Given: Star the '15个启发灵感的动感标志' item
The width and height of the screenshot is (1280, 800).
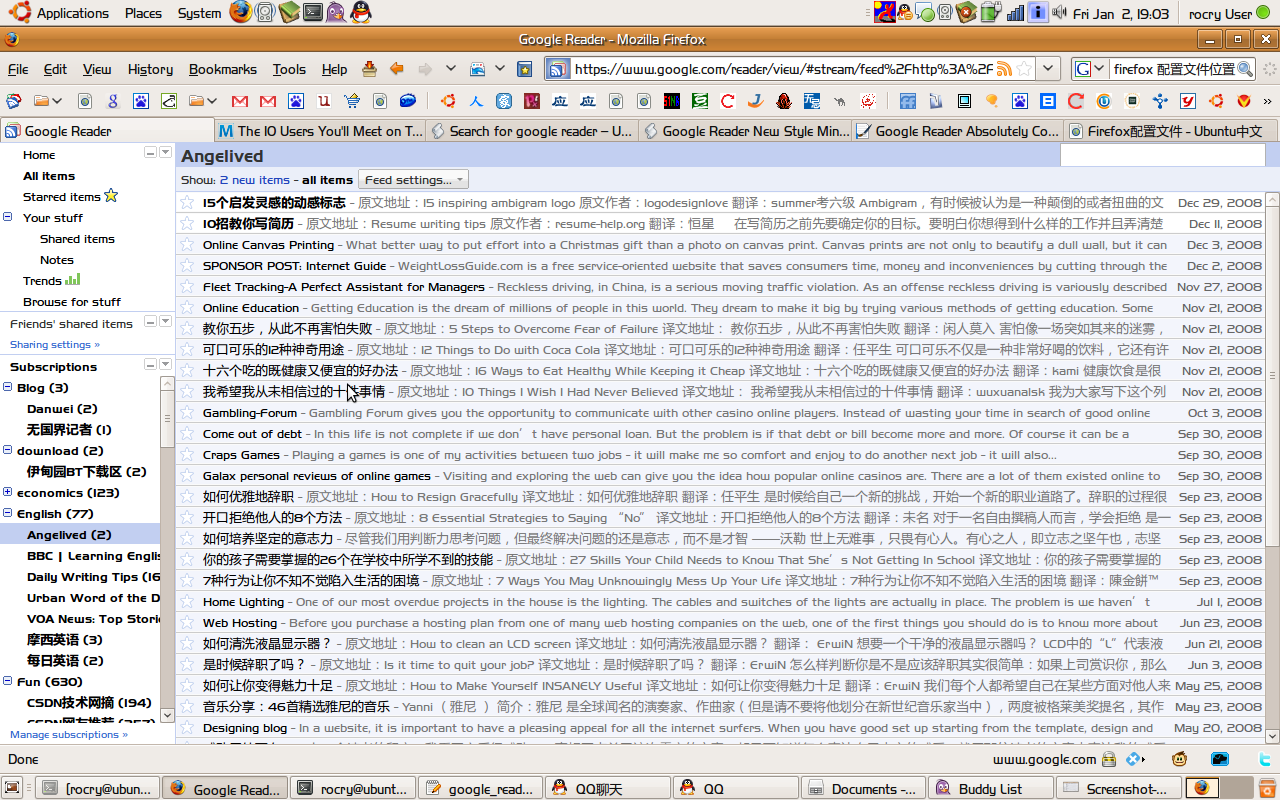Looking at the screenshot, I should 187,203.
